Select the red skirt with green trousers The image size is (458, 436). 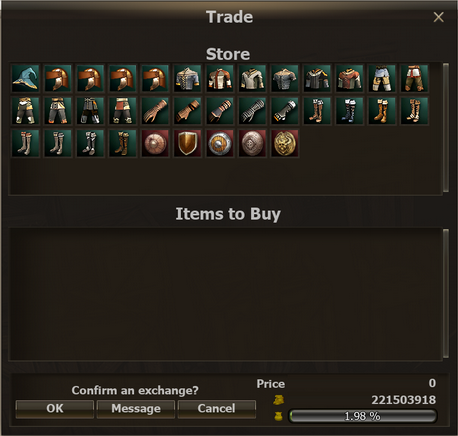point(414,79)
